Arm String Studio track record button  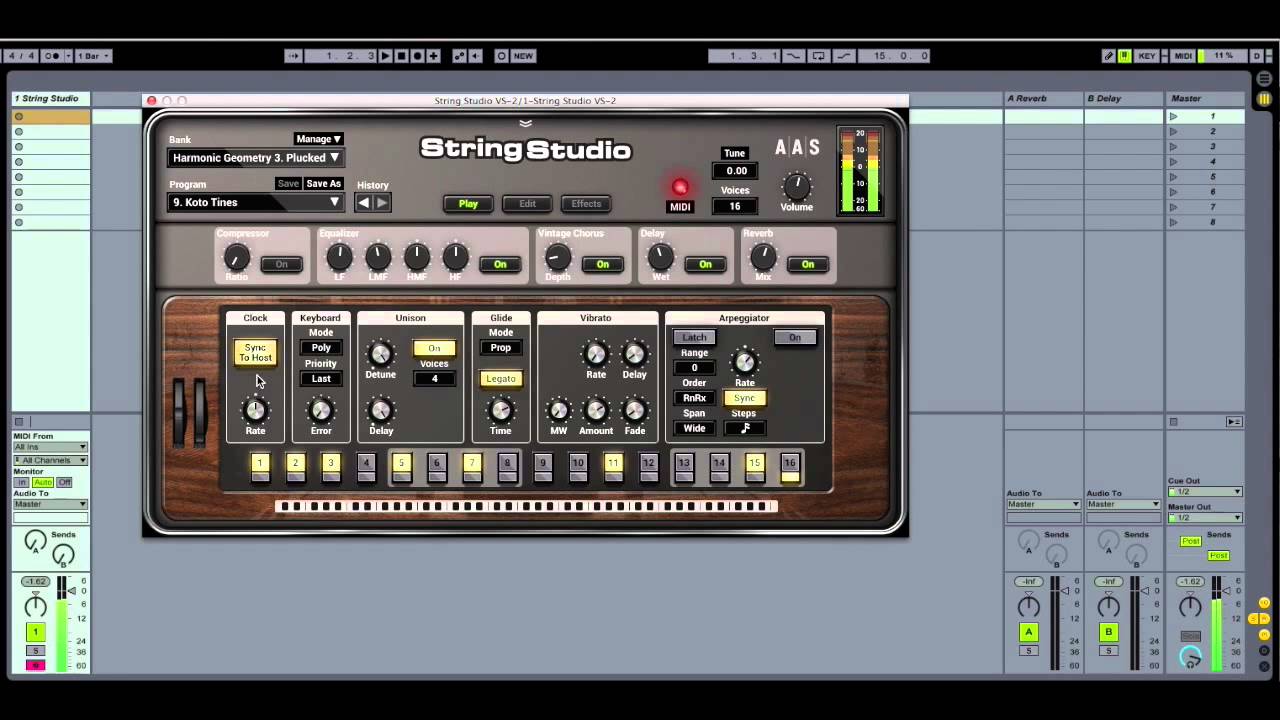pyautogui.click(x=35, y=665)
